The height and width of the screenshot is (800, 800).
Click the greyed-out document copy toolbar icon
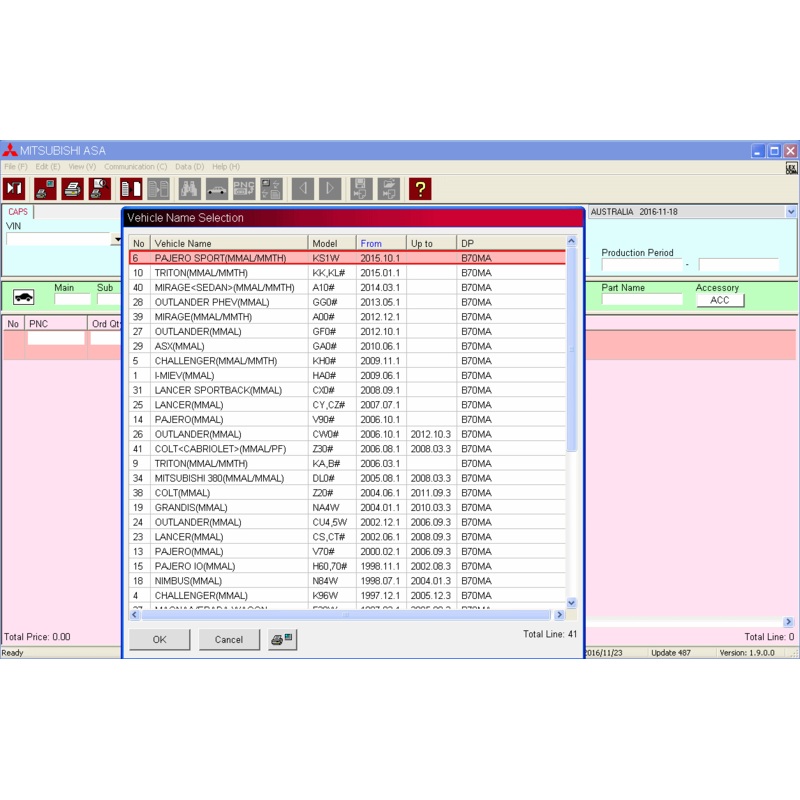(x=159, y=189)
